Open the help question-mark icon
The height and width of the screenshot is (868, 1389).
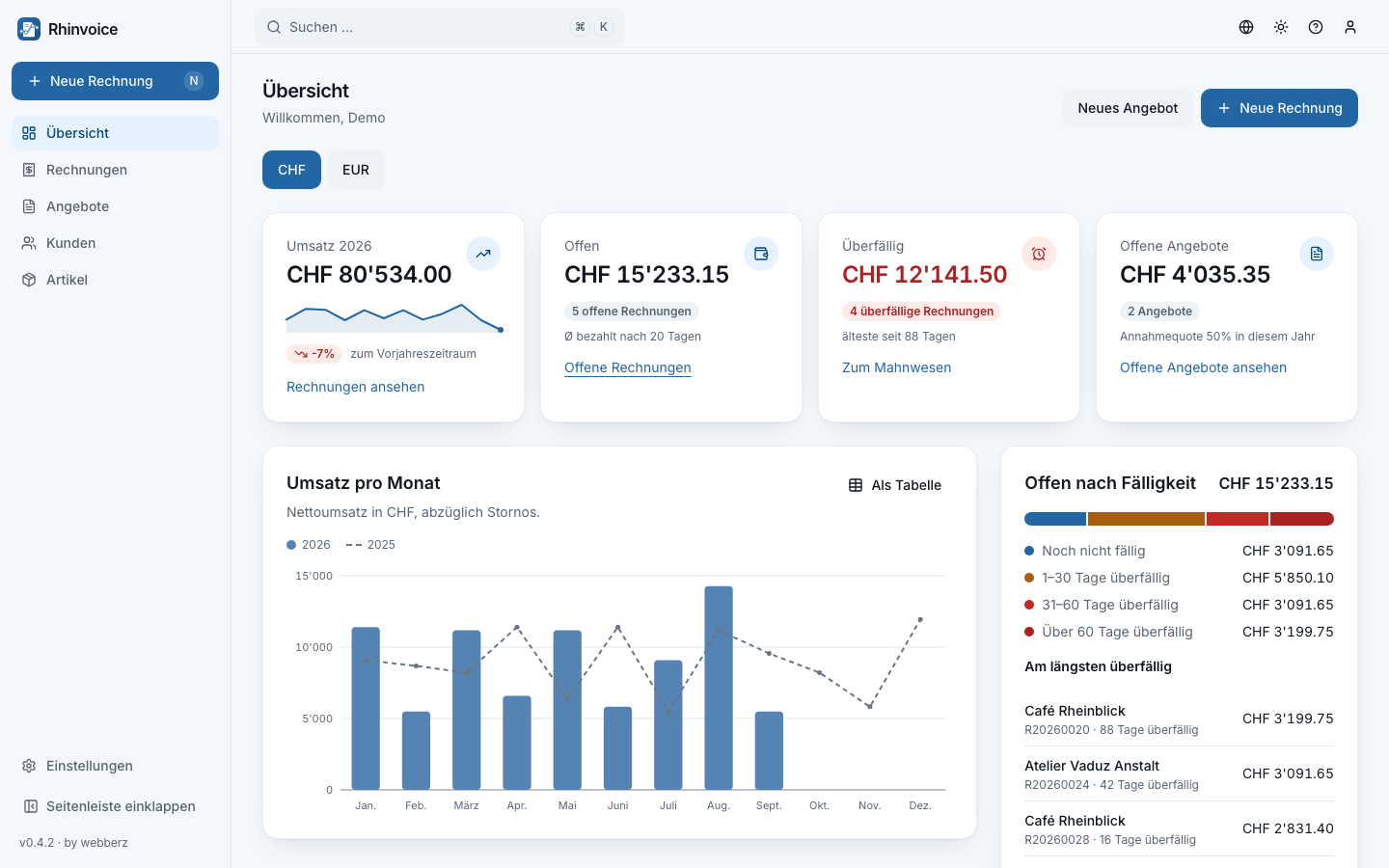(1316, 27)
